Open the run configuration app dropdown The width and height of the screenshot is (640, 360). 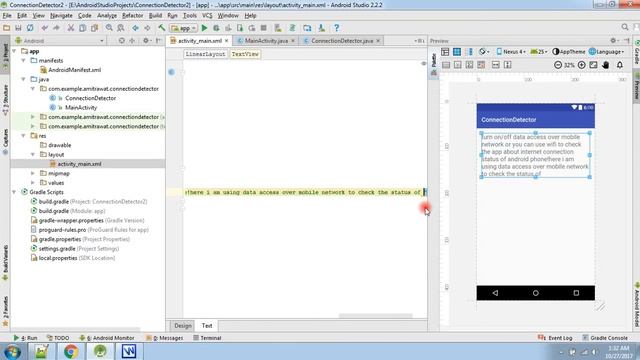[184, 28]
